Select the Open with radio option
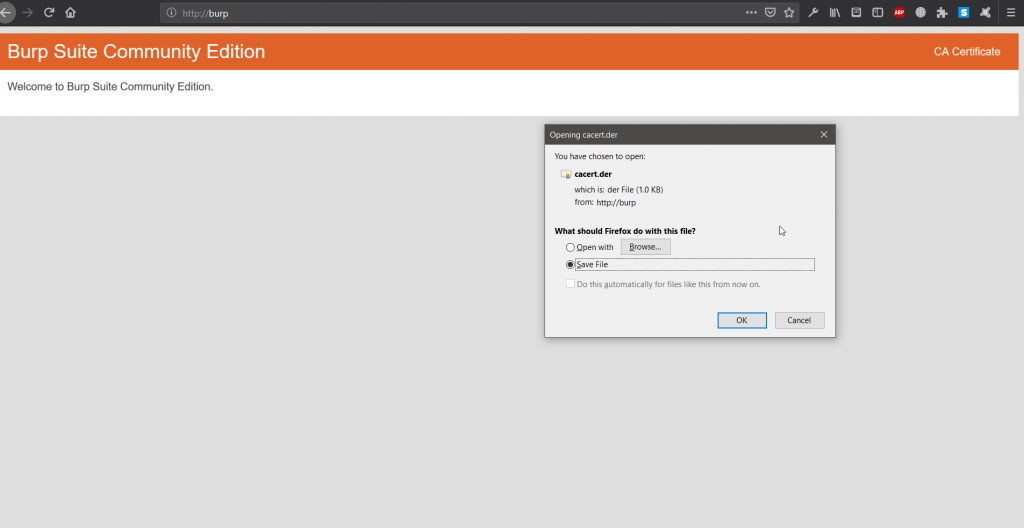 (570, 247)
